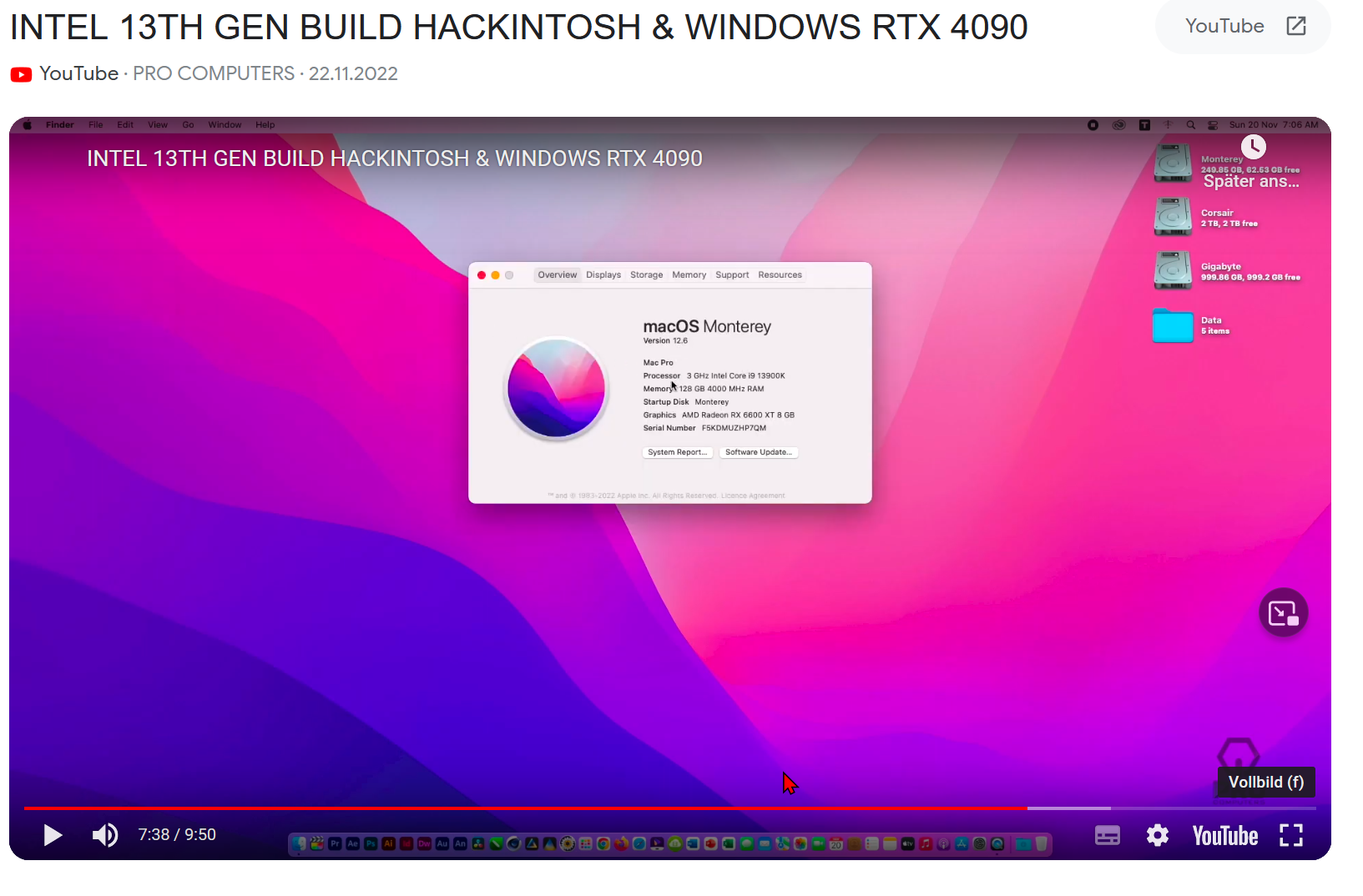The width and height of the screenshot is (1363, 896).
Task: Select the Displays tab in About This Mac
Action: tap(603, 275)
